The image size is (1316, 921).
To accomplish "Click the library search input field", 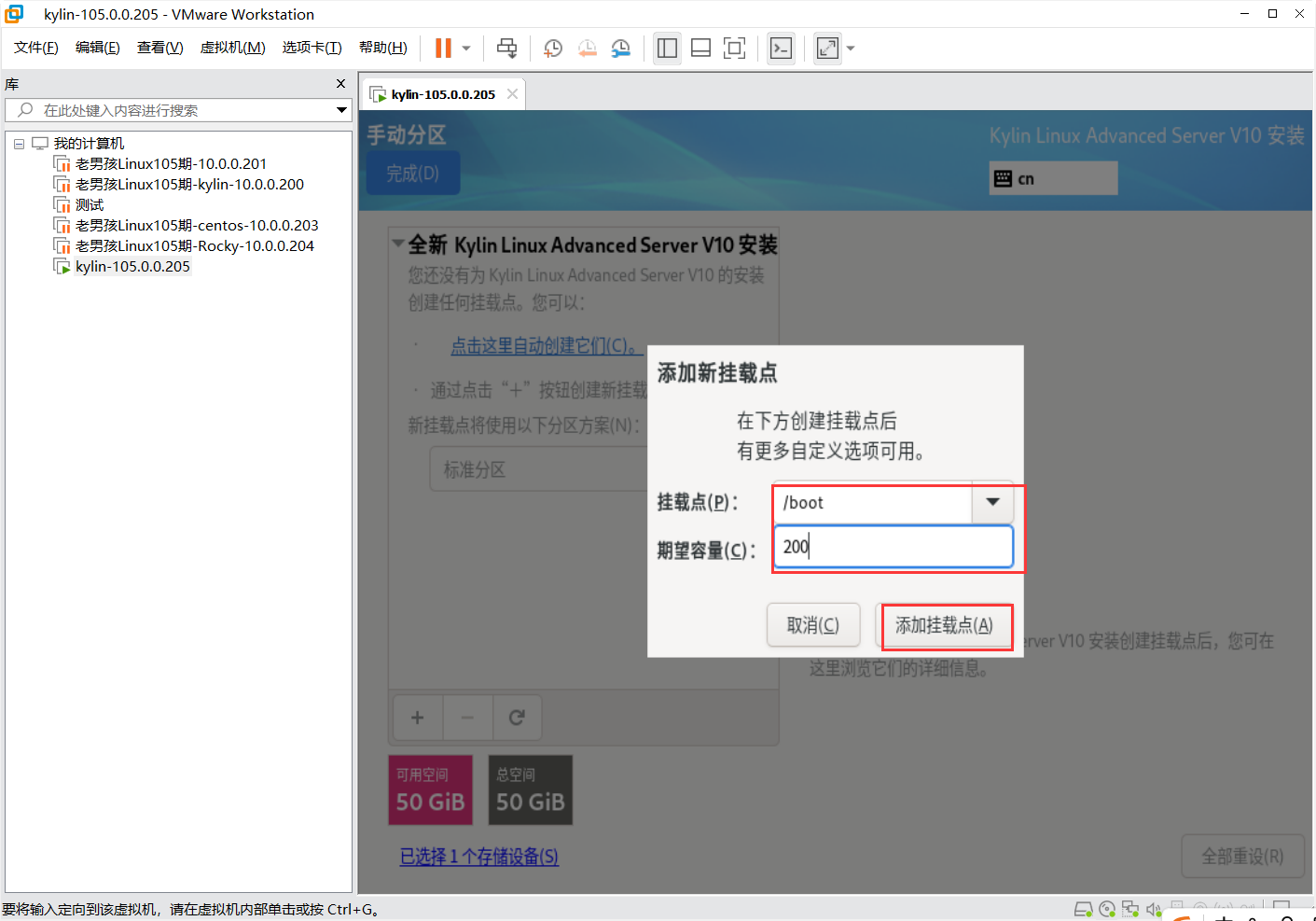I will point(177,110).
